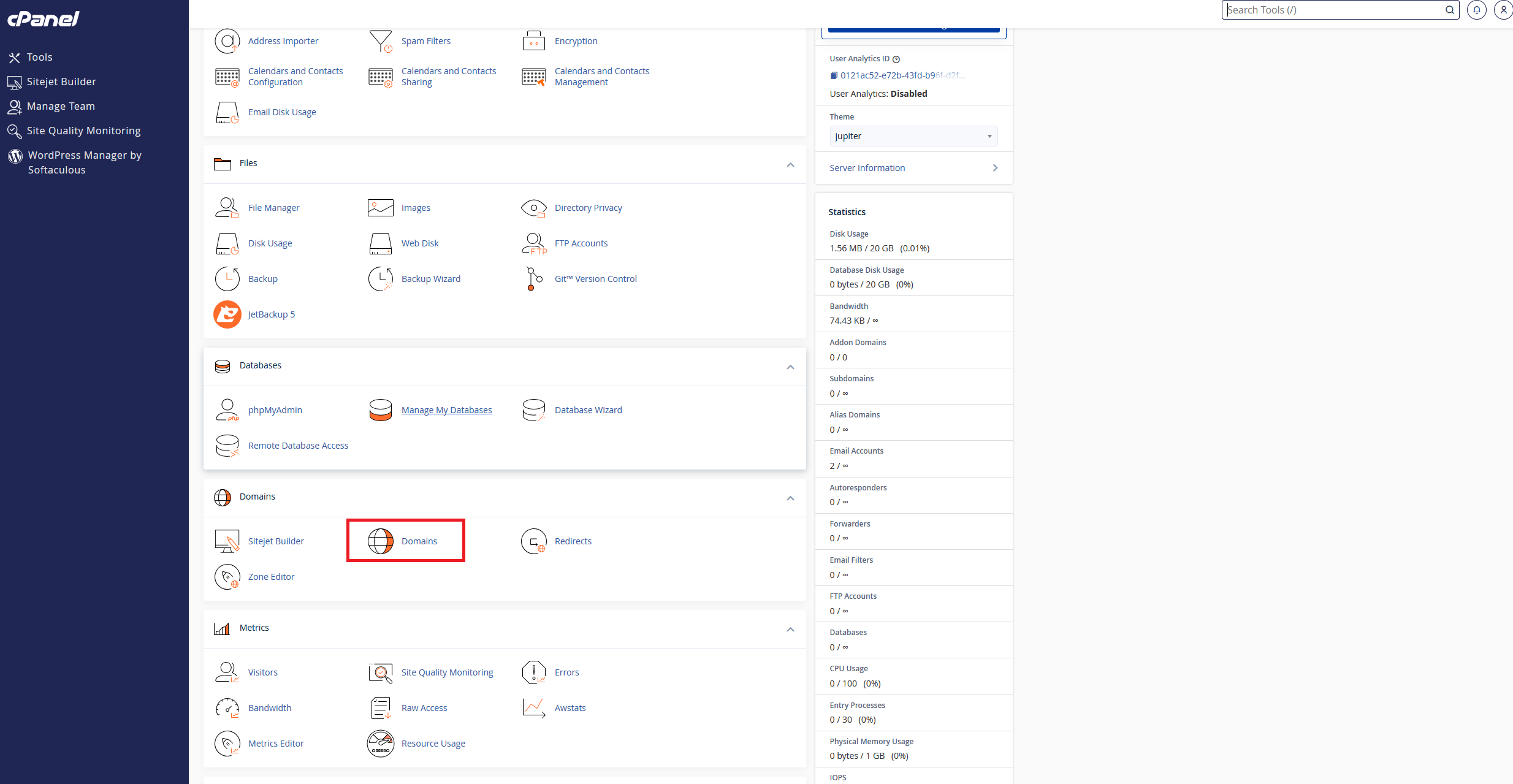Collapse the Files section
1513x784 pixels.
pos(790,164)
